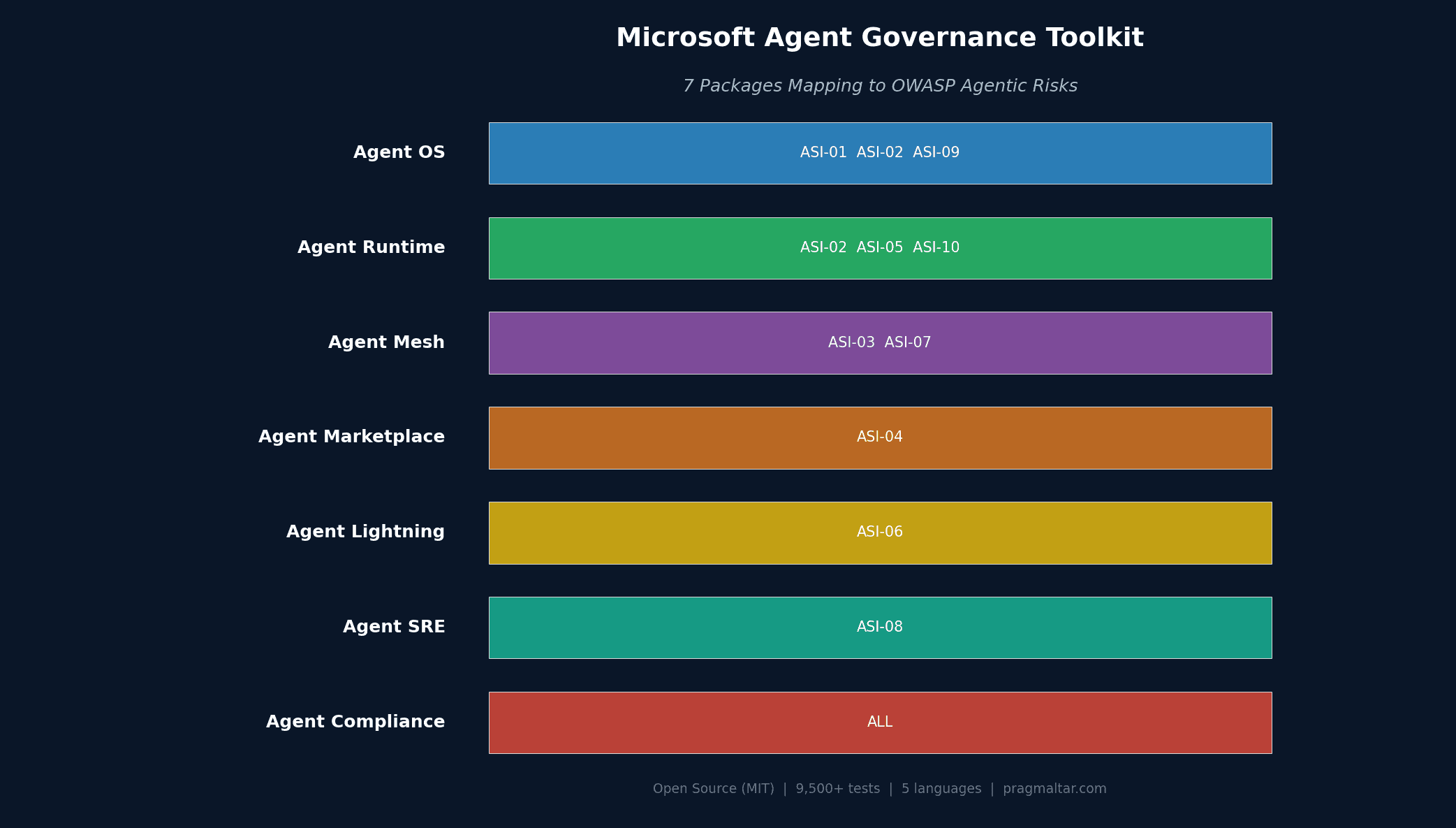The width and height of the screenshot is (1456, 828).
Task: Click the subtitle '7 Packages Mapping to OWASP Agentic Risks'
Action: (880, 86)
